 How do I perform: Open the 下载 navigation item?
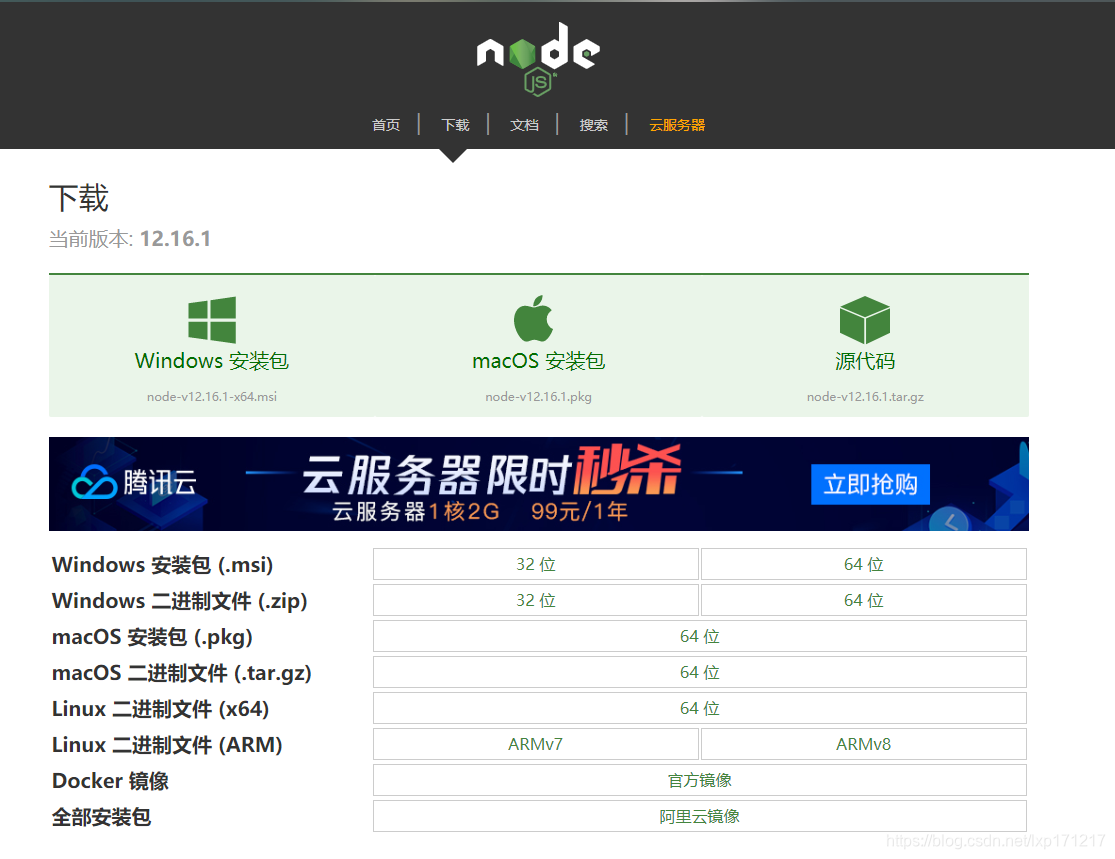(x=455, y=125)
